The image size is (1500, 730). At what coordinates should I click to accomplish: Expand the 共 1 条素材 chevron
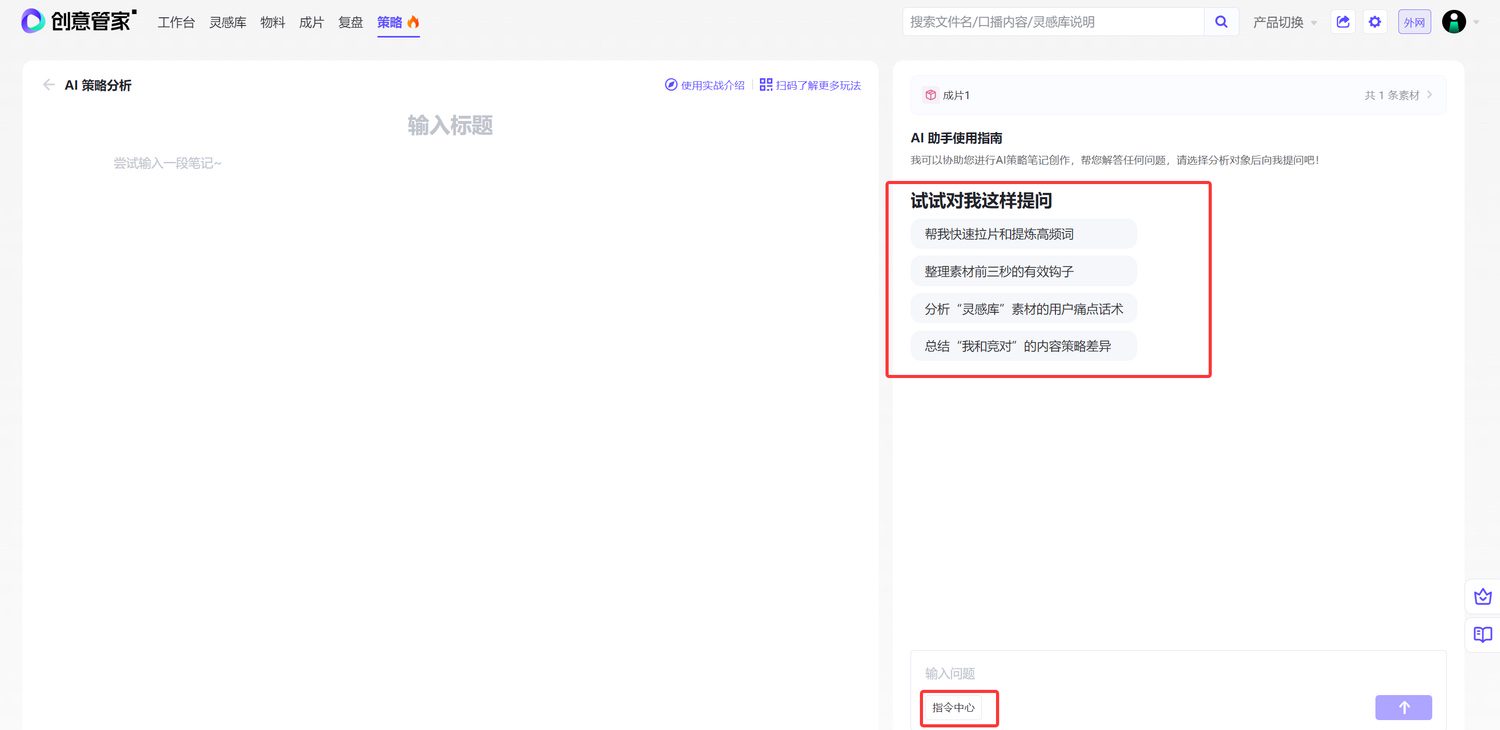(x=1430, y=95)
